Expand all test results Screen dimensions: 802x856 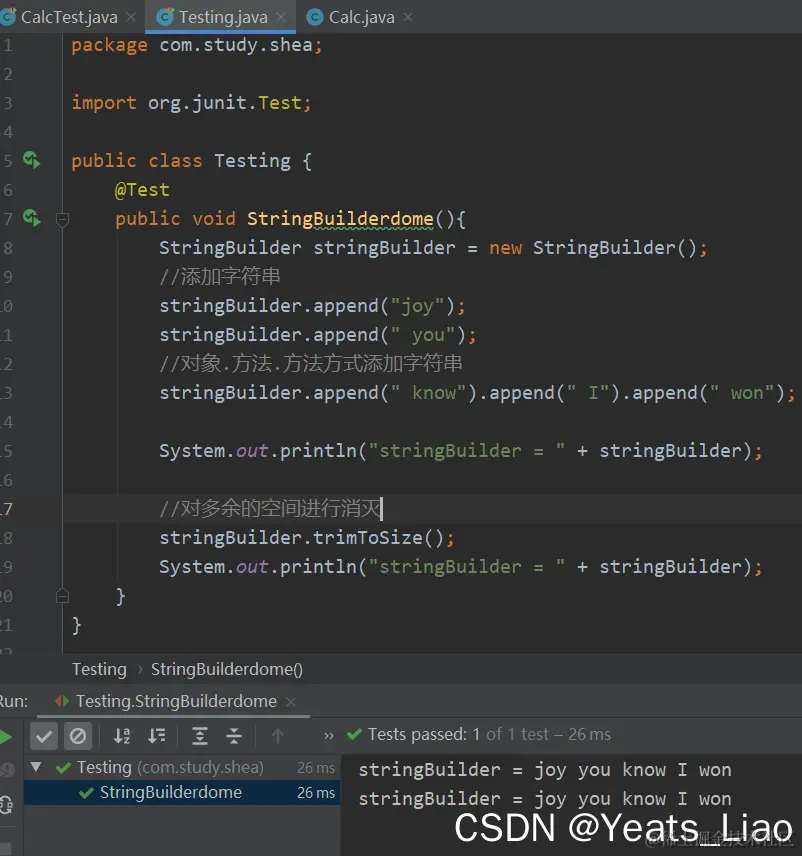[x=200, y=736]
